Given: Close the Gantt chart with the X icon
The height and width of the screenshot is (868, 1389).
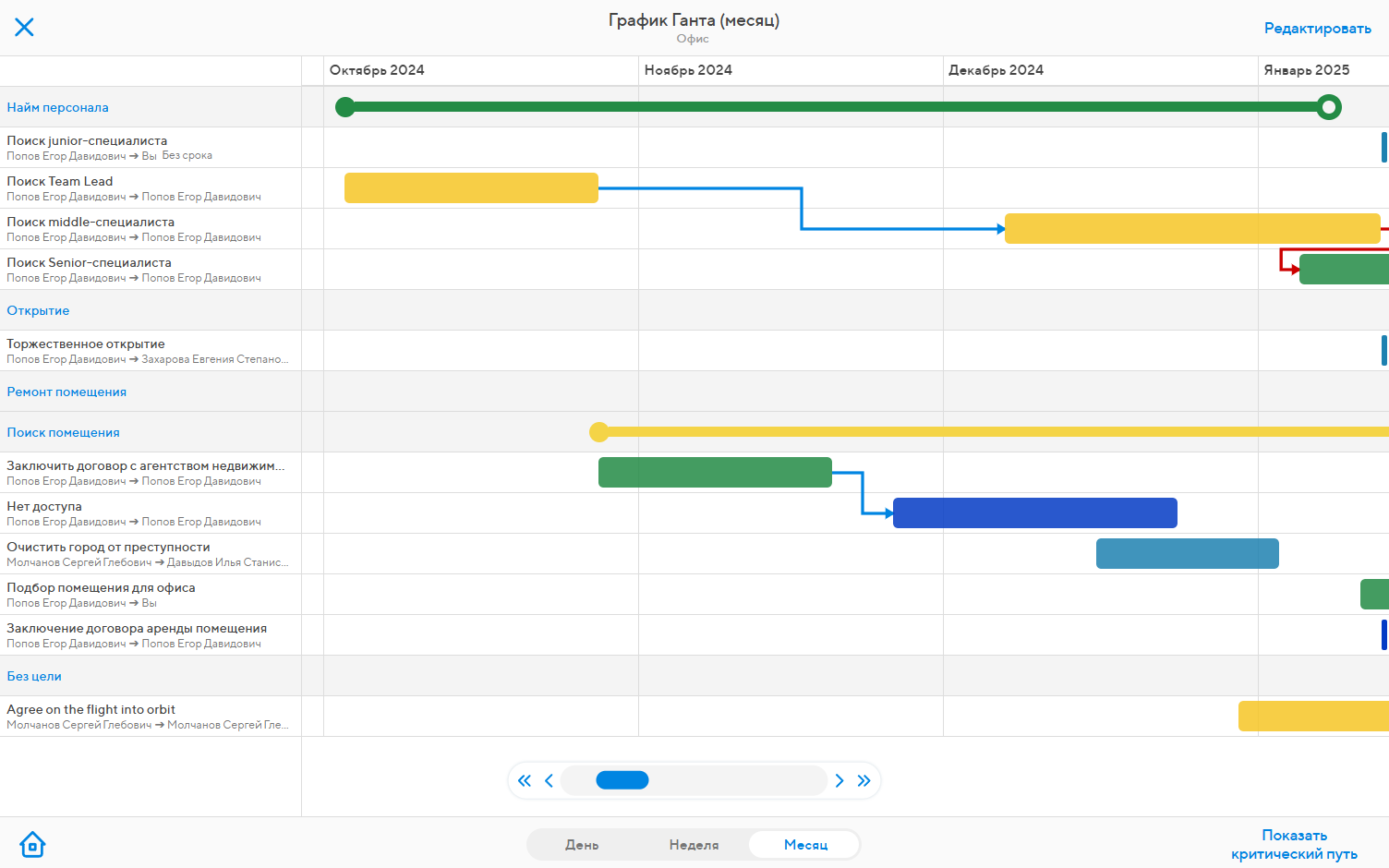Looking at the screenshot, I should [25, 28].
